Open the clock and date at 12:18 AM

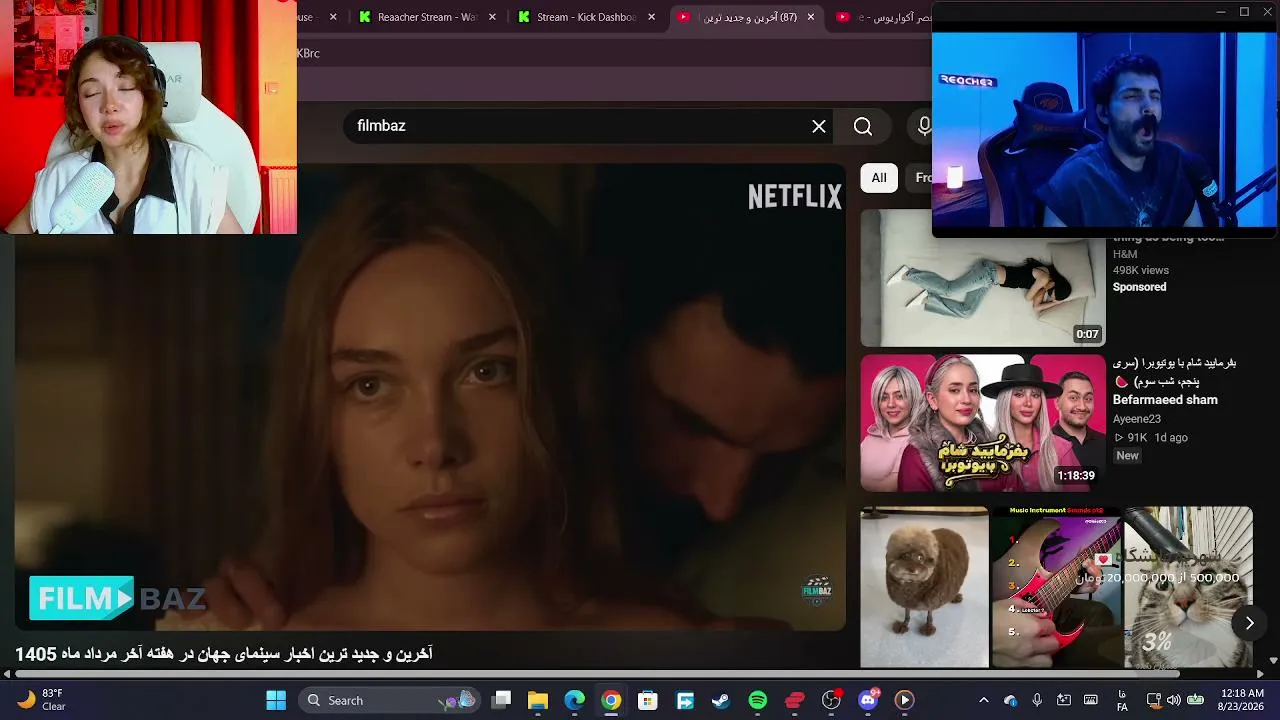coord(1242,700)
